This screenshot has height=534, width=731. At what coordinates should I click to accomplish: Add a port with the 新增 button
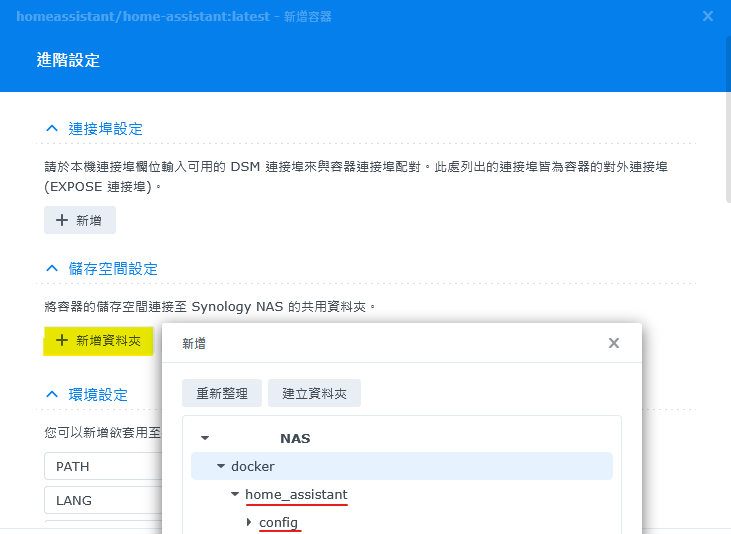pos(80,220)
